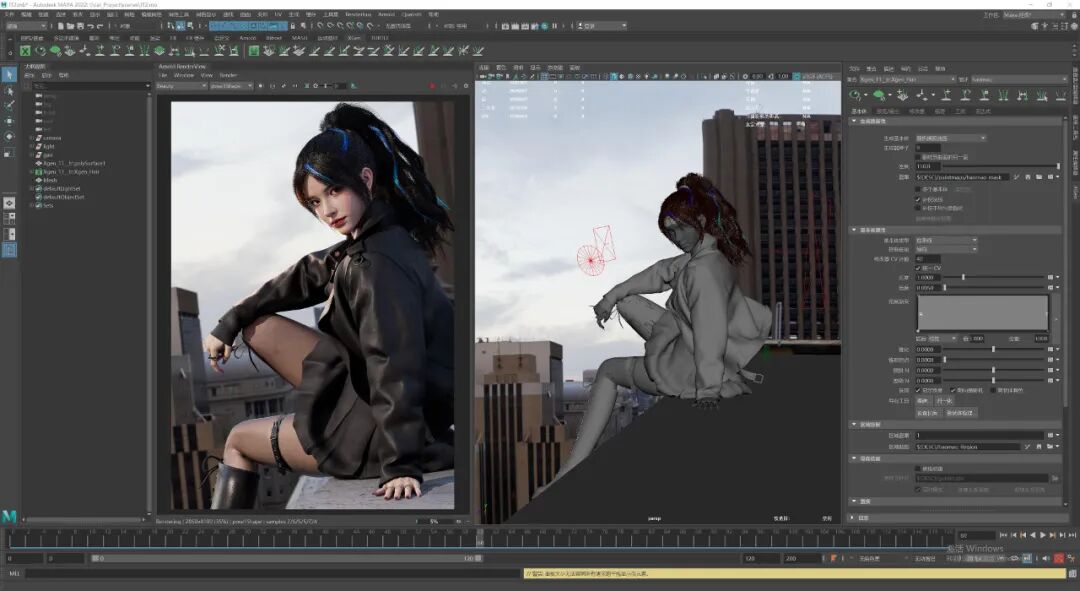Image resolution: width=1080 pixels, height=591 pixels.
Task: Open camera shape dropdown in Arnold RenderView
Action: tap(231, 86)
